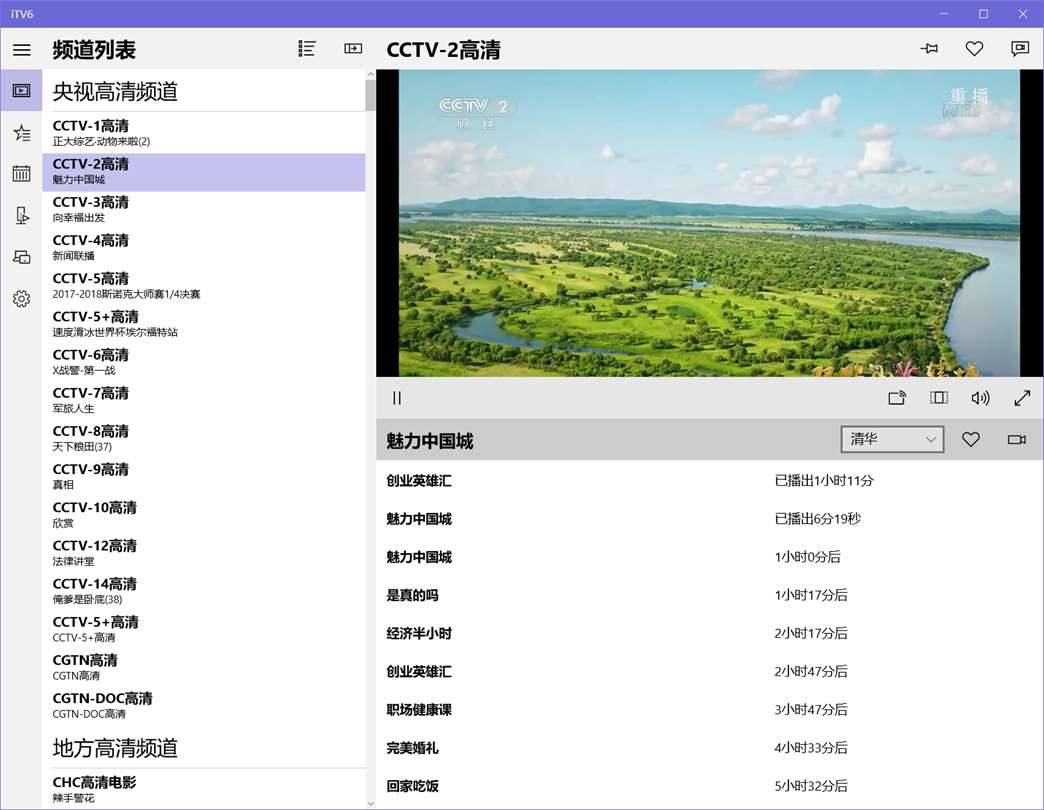Viewport: 1044px width, 810px height.
Task: Select the CCTV-1高清 channel
Action: click(204, 133)
